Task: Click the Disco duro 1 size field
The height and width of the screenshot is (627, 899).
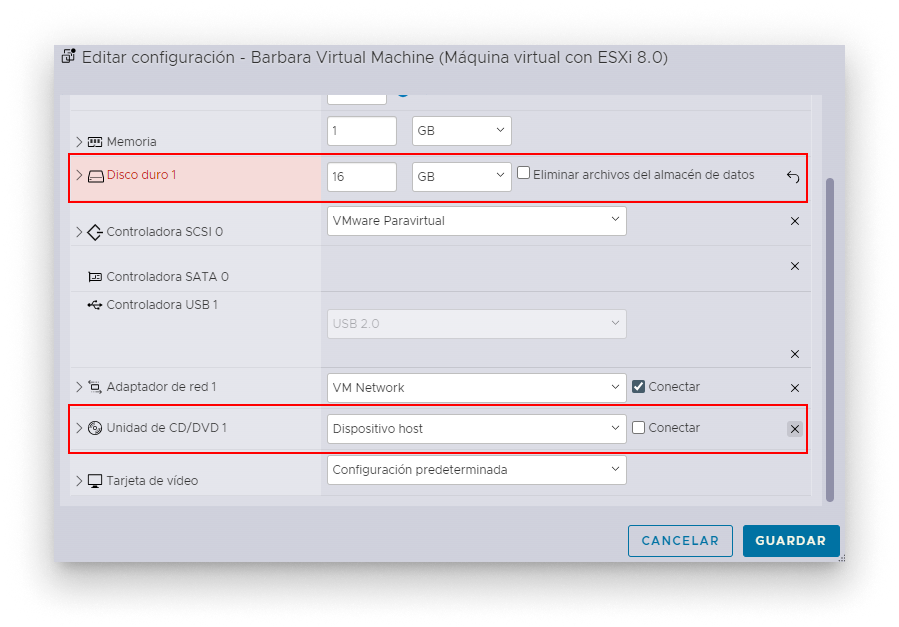Action: tap(361, 177)
